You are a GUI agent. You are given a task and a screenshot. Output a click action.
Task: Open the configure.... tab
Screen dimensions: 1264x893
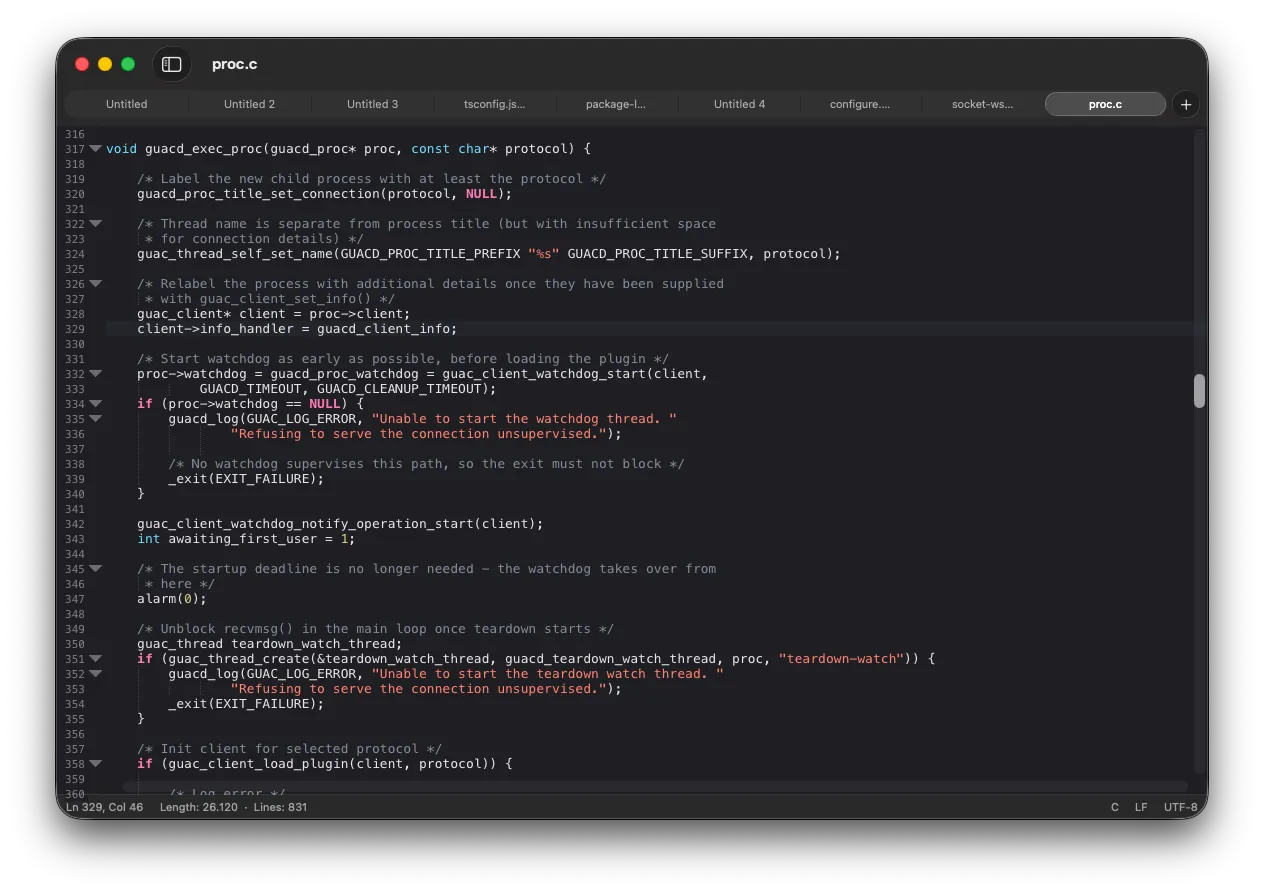point(860,104)
